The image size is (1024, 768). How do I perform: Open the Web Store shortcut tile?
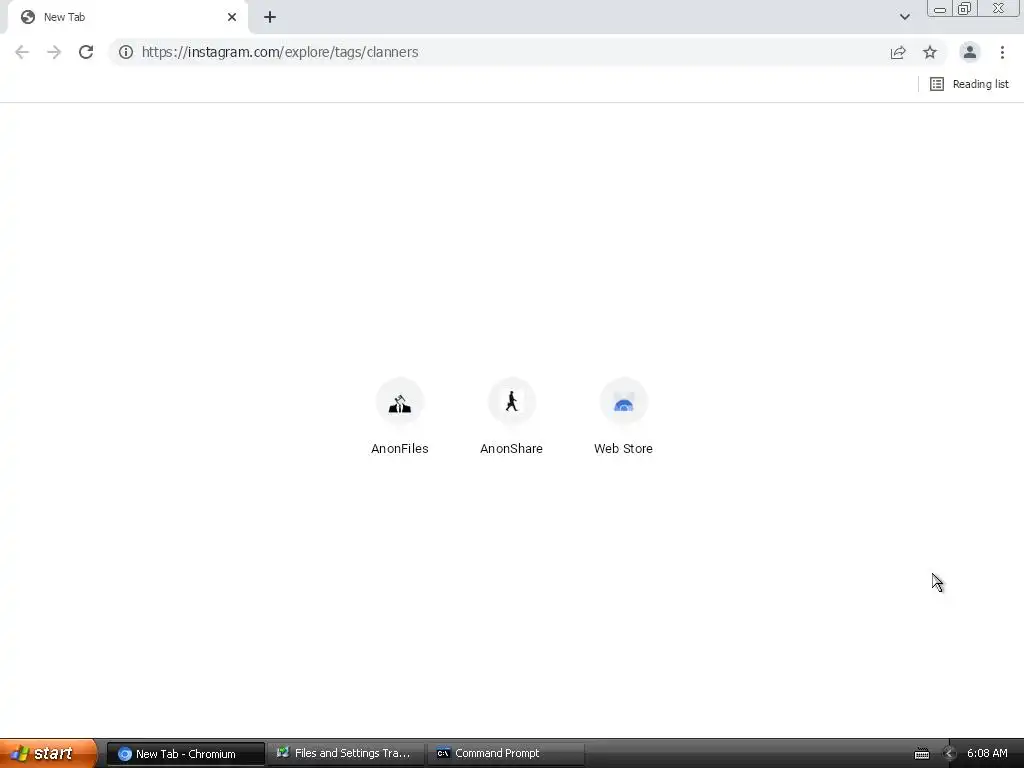coord(623,416)
